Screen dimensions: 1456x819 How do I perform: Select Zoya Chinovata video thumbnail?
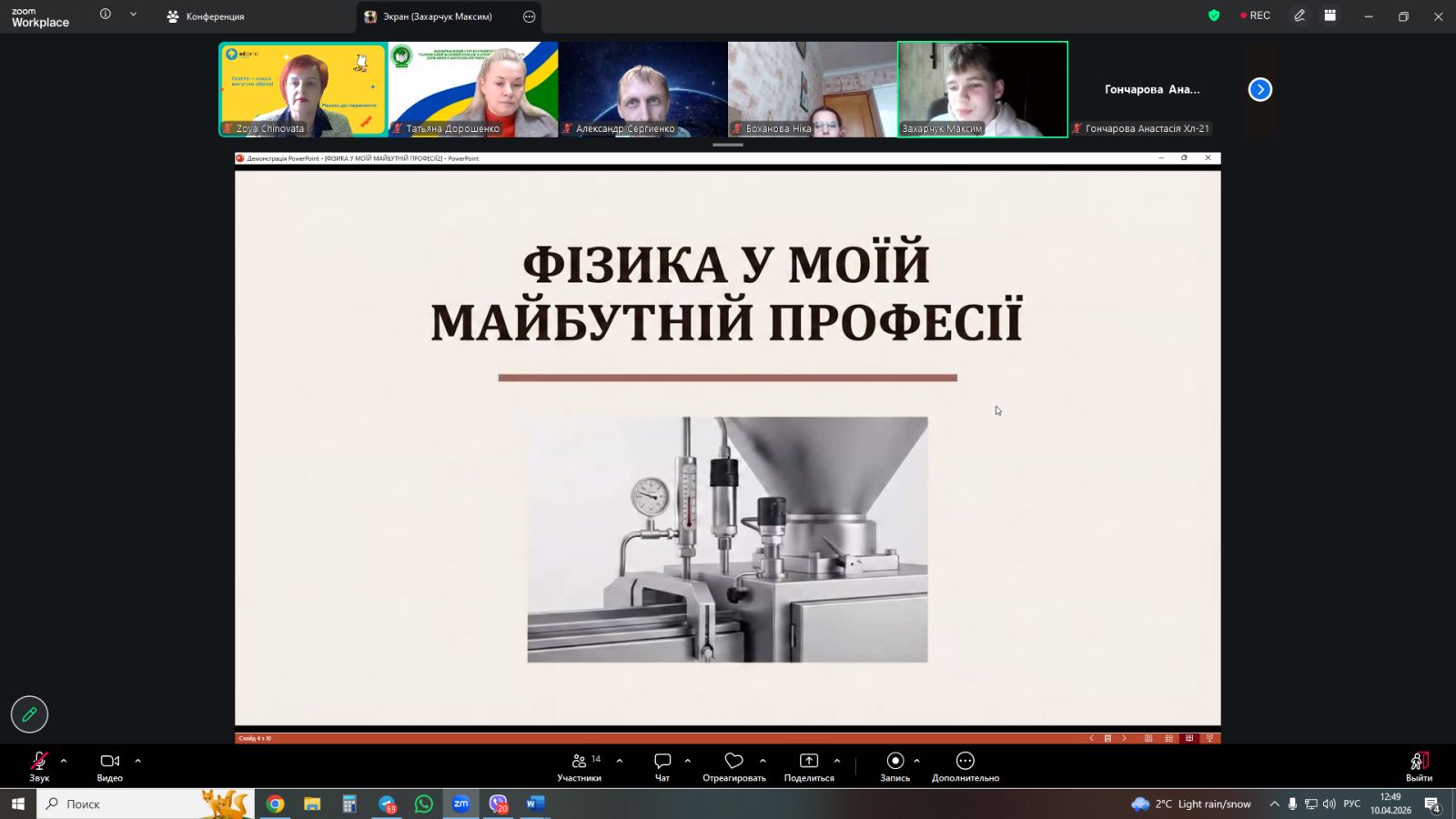(x=303, y=89)
